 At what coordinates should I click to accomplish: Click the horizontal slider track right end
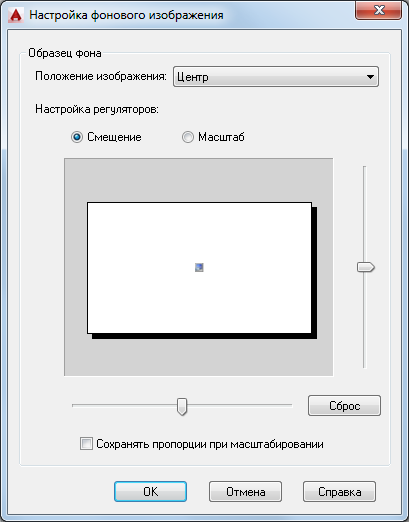coord(289,405)
